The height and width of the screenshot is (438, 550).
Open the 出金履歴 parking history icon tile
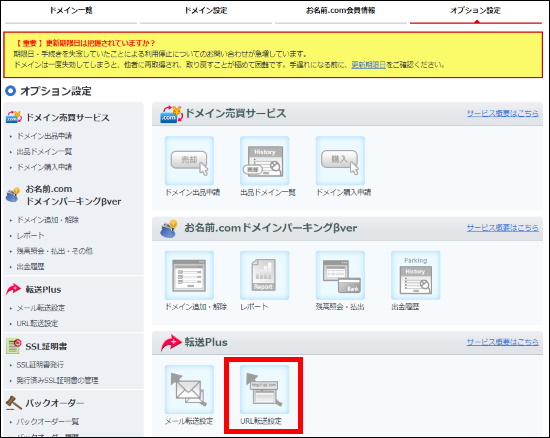[416, 275]
